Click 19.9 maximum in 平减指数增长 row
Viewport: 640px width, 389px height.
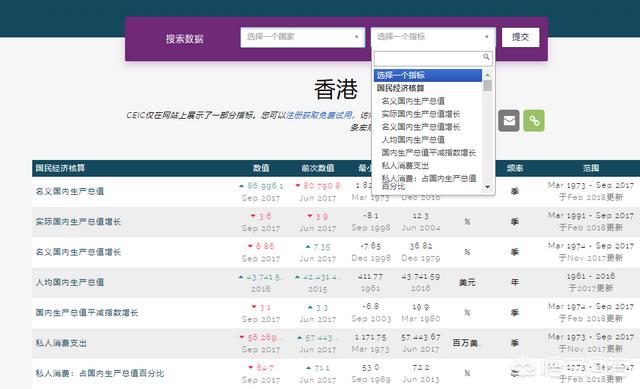(x=420, y=307)
